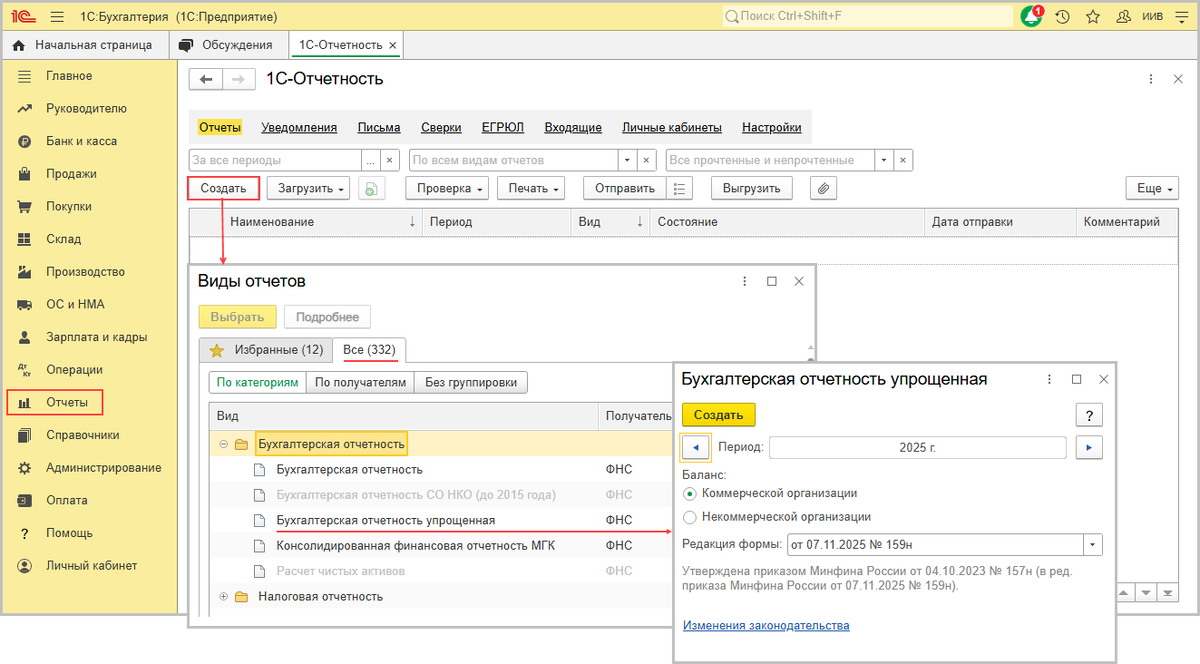Open Письма tab
The width and height of the screenshot is (1200, 664).
[x=379, y=128]
